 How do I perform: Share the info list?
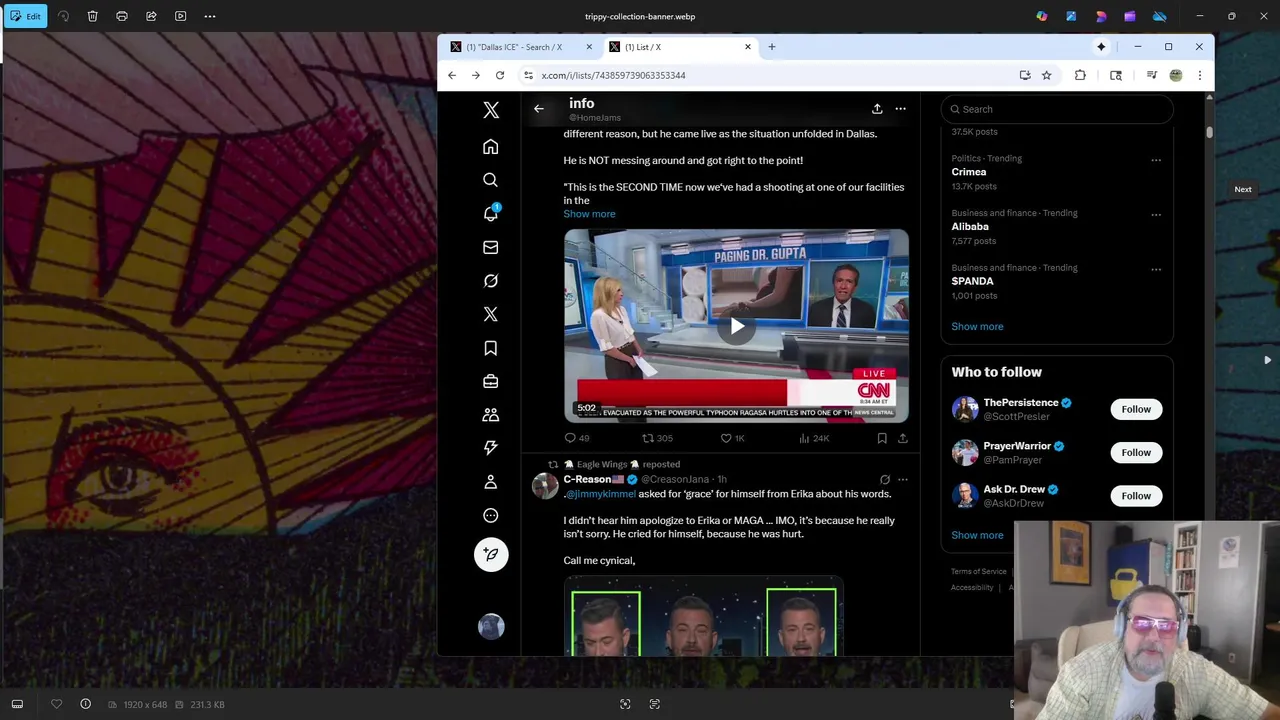(877, 109)
